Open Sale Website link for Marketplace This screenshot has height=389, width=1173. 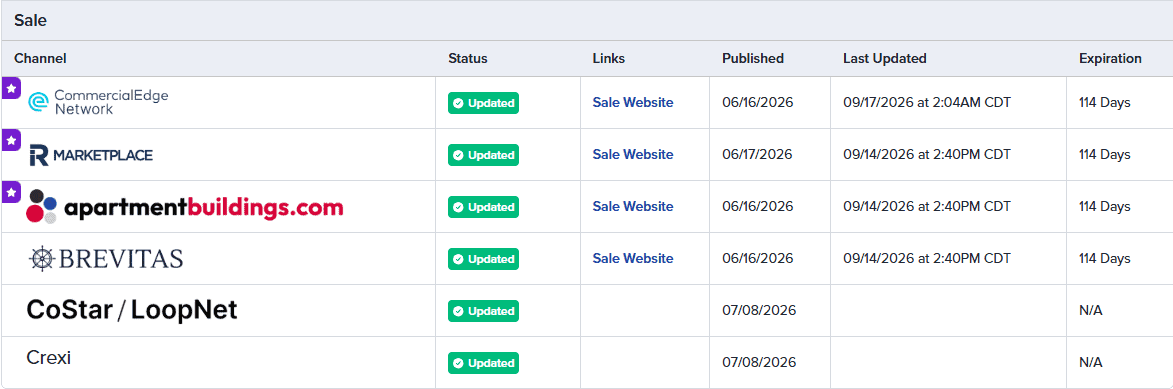(633, 154)
